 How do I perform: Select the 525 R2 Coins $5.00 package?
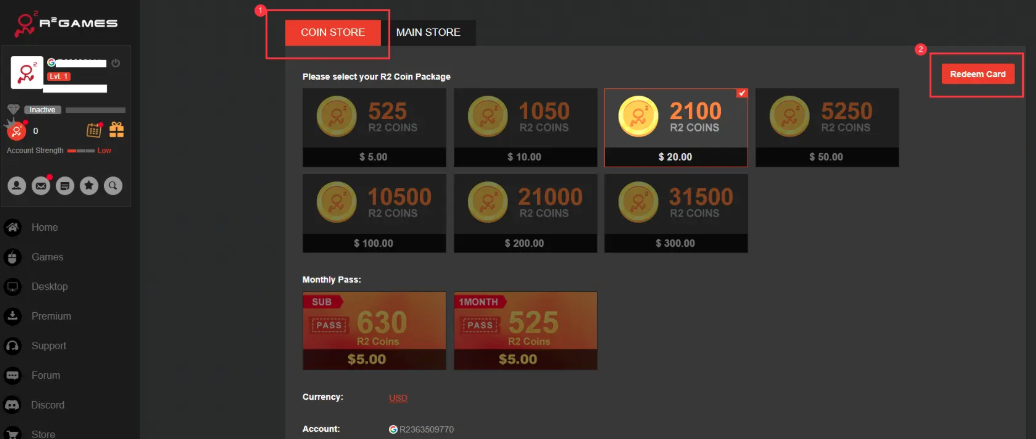[374, 126]
